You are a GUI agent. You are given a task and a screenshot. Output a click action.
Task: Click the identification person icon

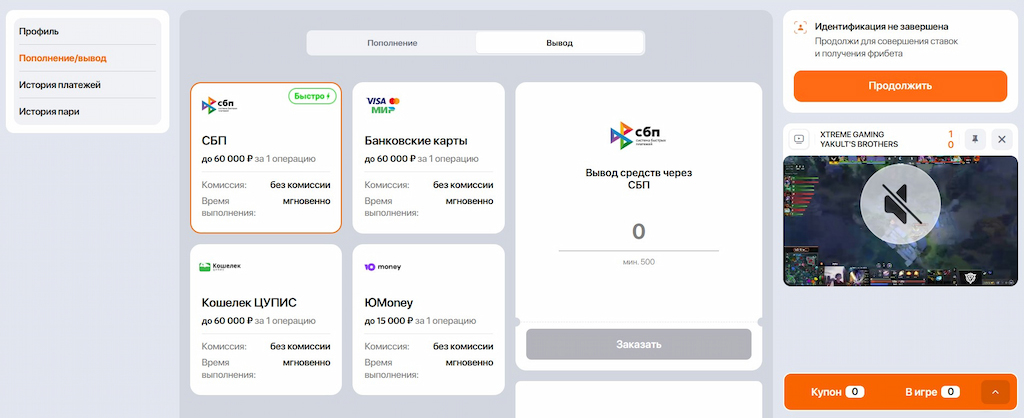tap(800, 27)
